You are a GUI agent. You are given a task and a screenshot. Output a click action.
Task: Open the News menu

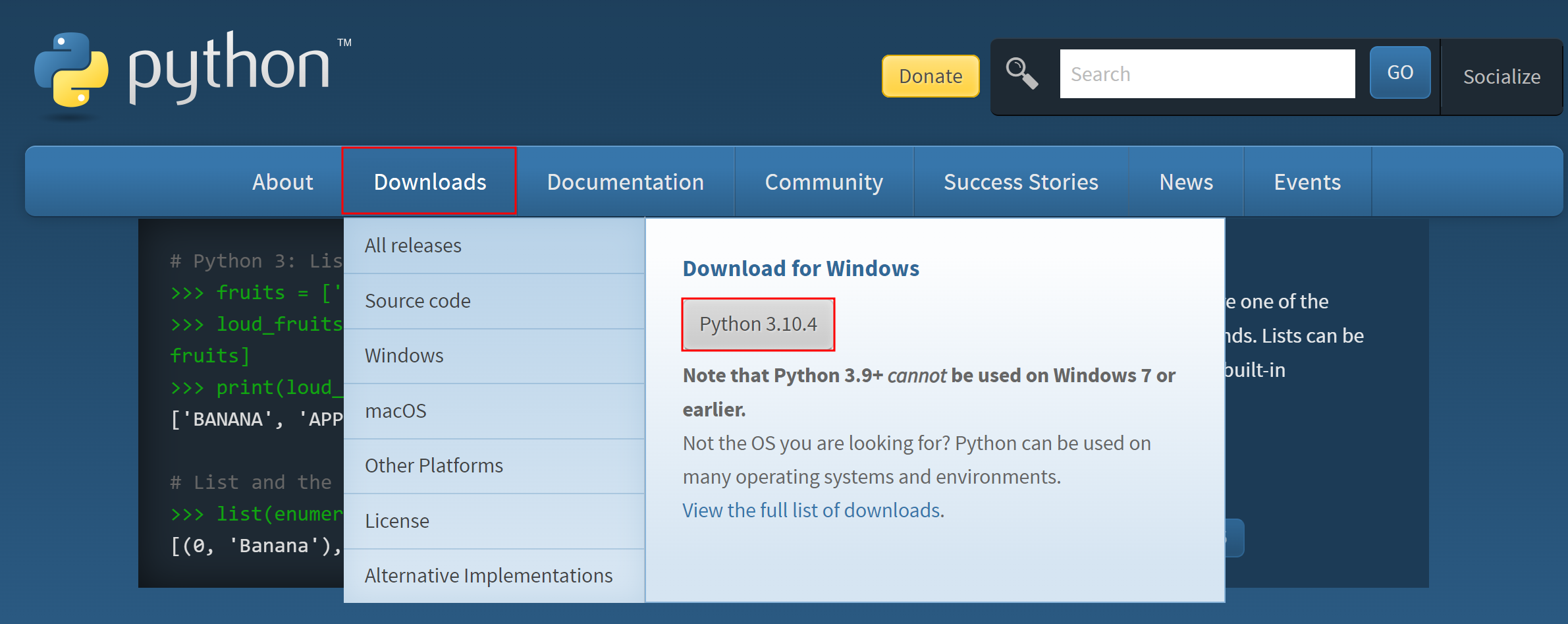tap(1186, 182)
